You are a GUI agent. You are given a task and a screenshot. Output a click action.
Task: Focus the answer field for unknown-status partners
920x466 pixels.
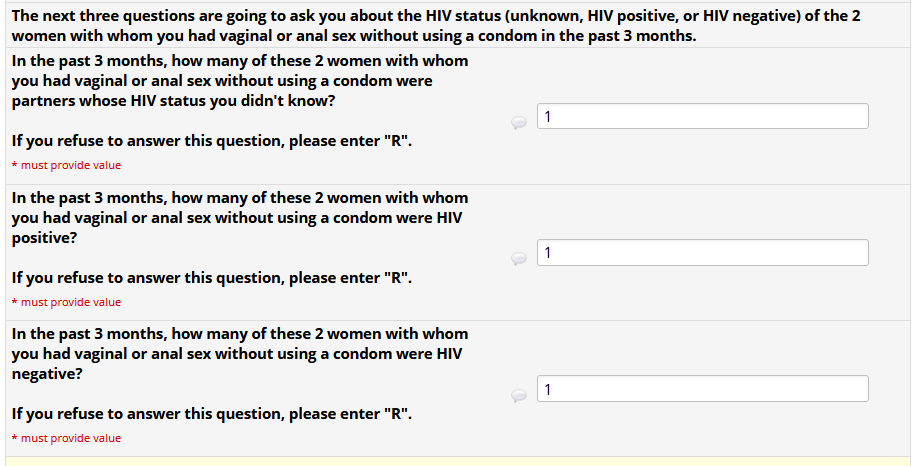(x=702, y=117)
